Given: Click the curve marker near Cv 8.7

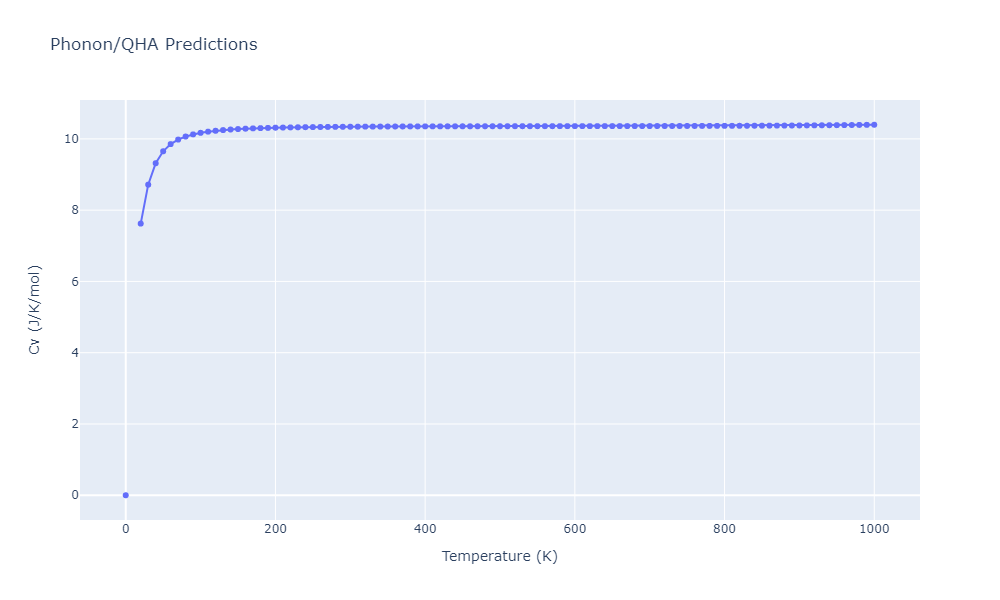Looking at the screenshot, I should (148, 184).
